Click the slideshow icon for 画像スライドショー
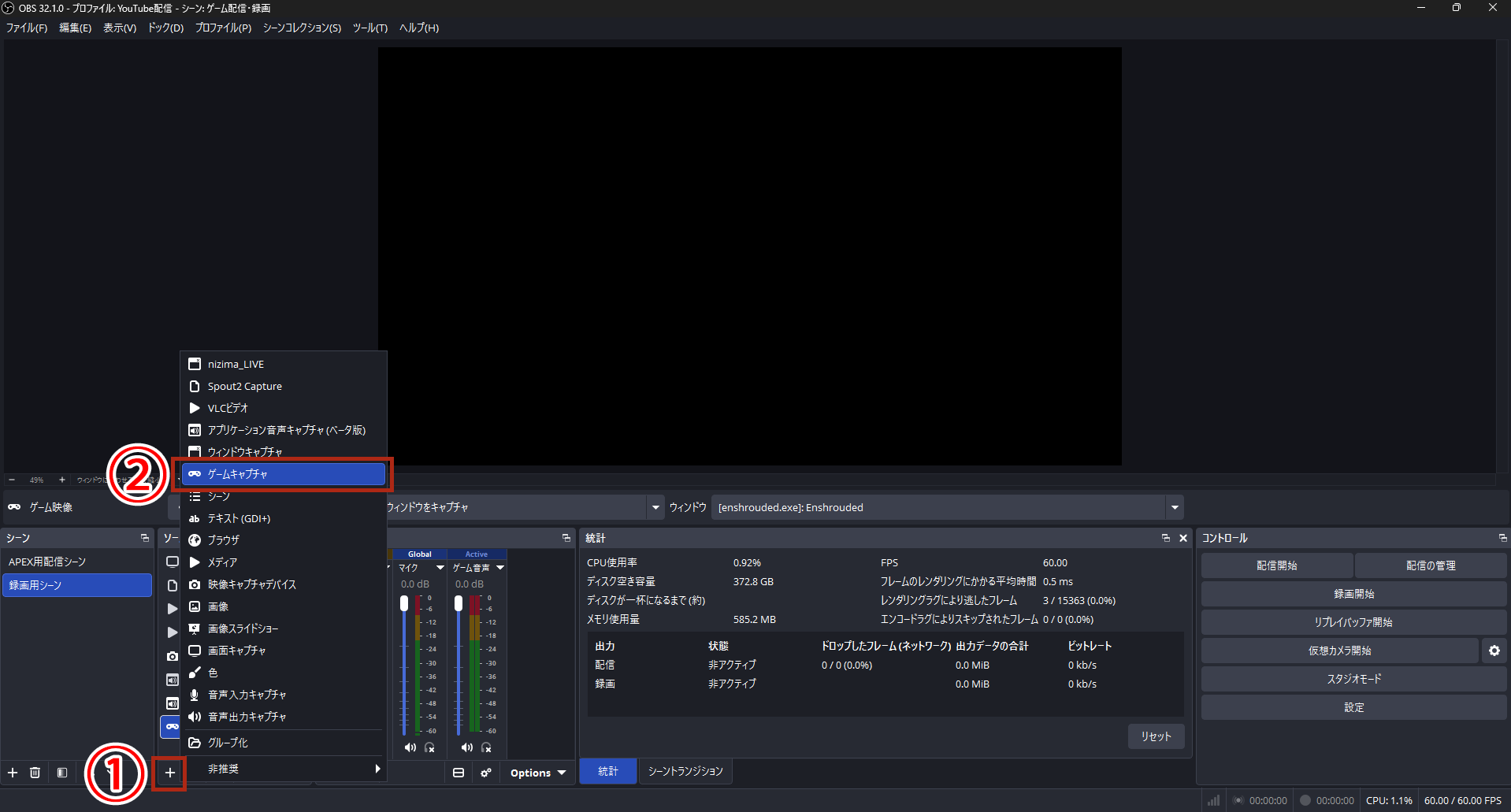Image resolution: width=1511 pixels, height=812 pixels. pyautogui.click(x=195, y=628)
